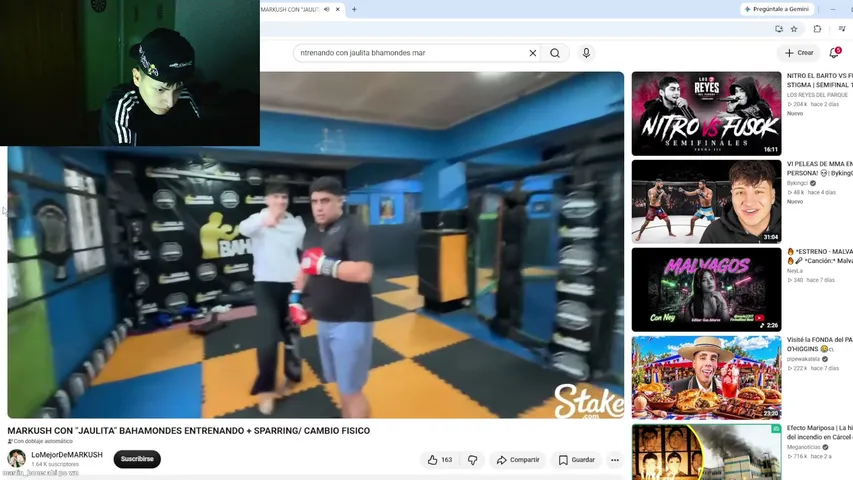Open the Efecto Mariposa video title
Screen dimensions: 853x480
tap(820, 432)
